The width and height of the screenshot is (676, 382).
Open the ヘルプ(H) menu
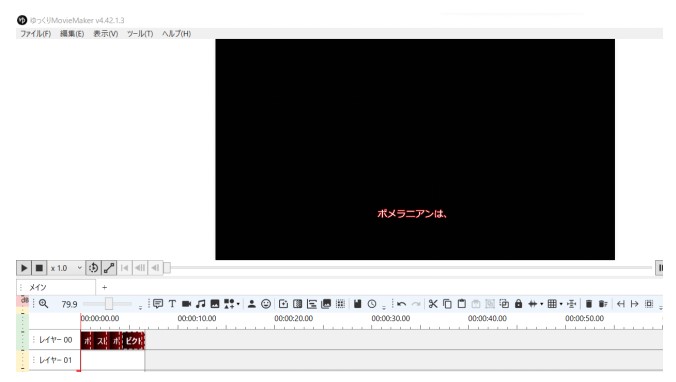point(176,34)
